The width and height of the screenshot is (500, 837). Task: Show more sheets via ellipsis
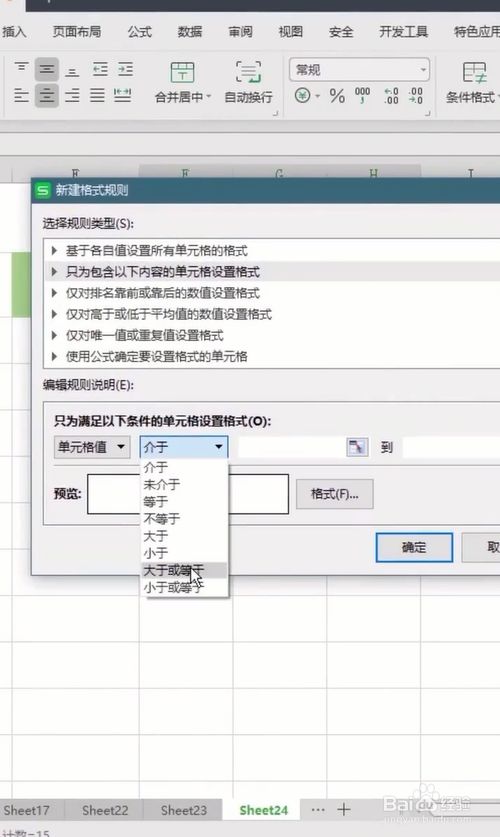tap(318, 810)
